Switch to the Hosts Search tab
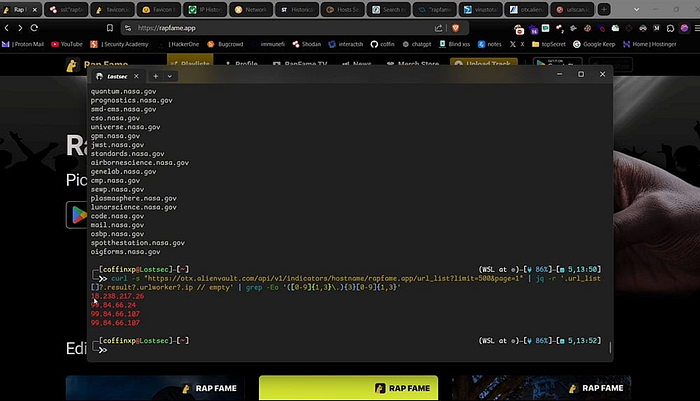The image size is (700, 401). 342,9
